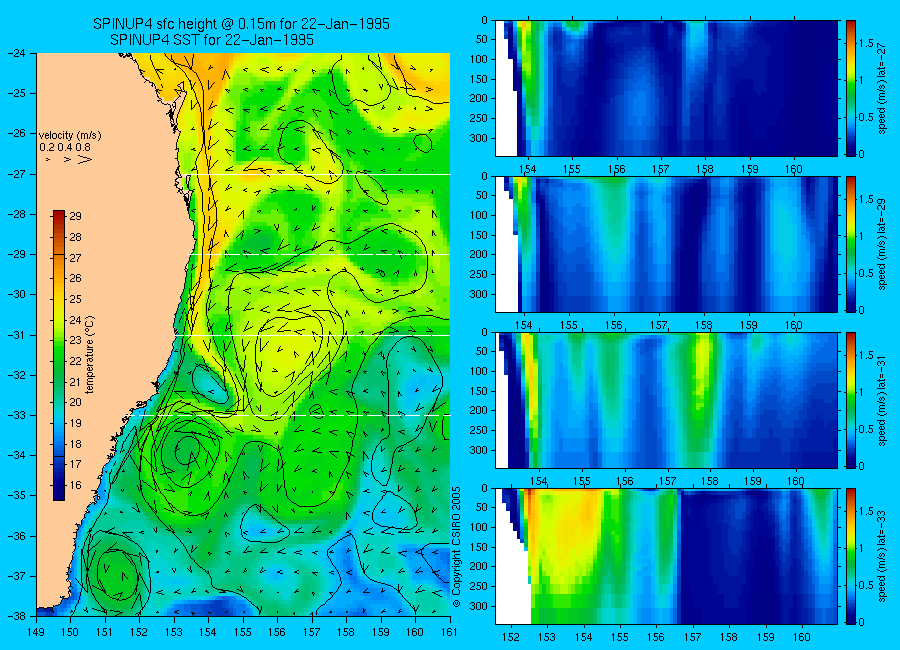Click the speed color bar for lat=-29
Image resolution: width=900 pixels, height=650 pixels.
(851, 244)
